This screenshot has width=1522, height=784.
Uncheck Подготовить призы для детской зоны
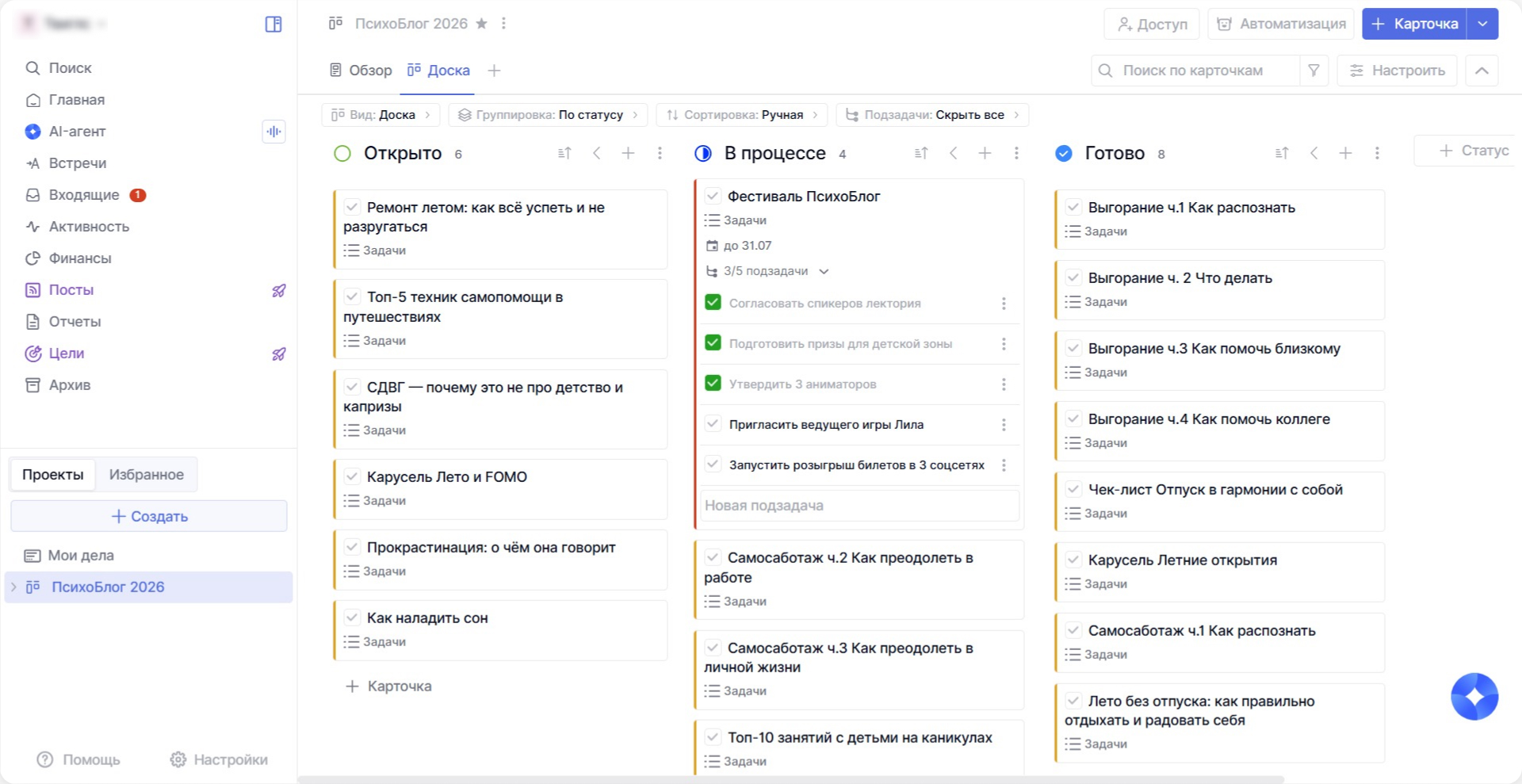[713, 342]
